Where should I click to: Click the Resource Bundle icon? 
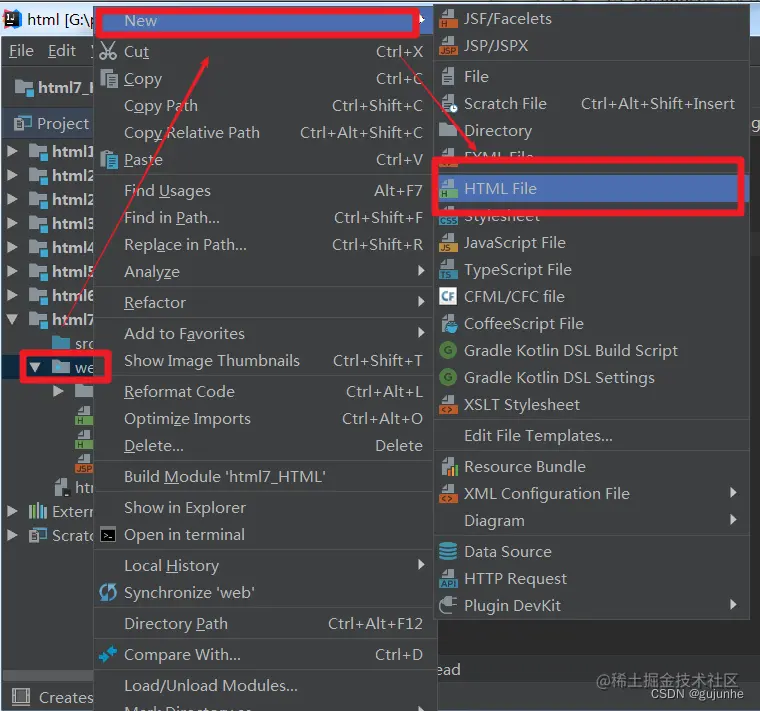(x=450, y=467)
